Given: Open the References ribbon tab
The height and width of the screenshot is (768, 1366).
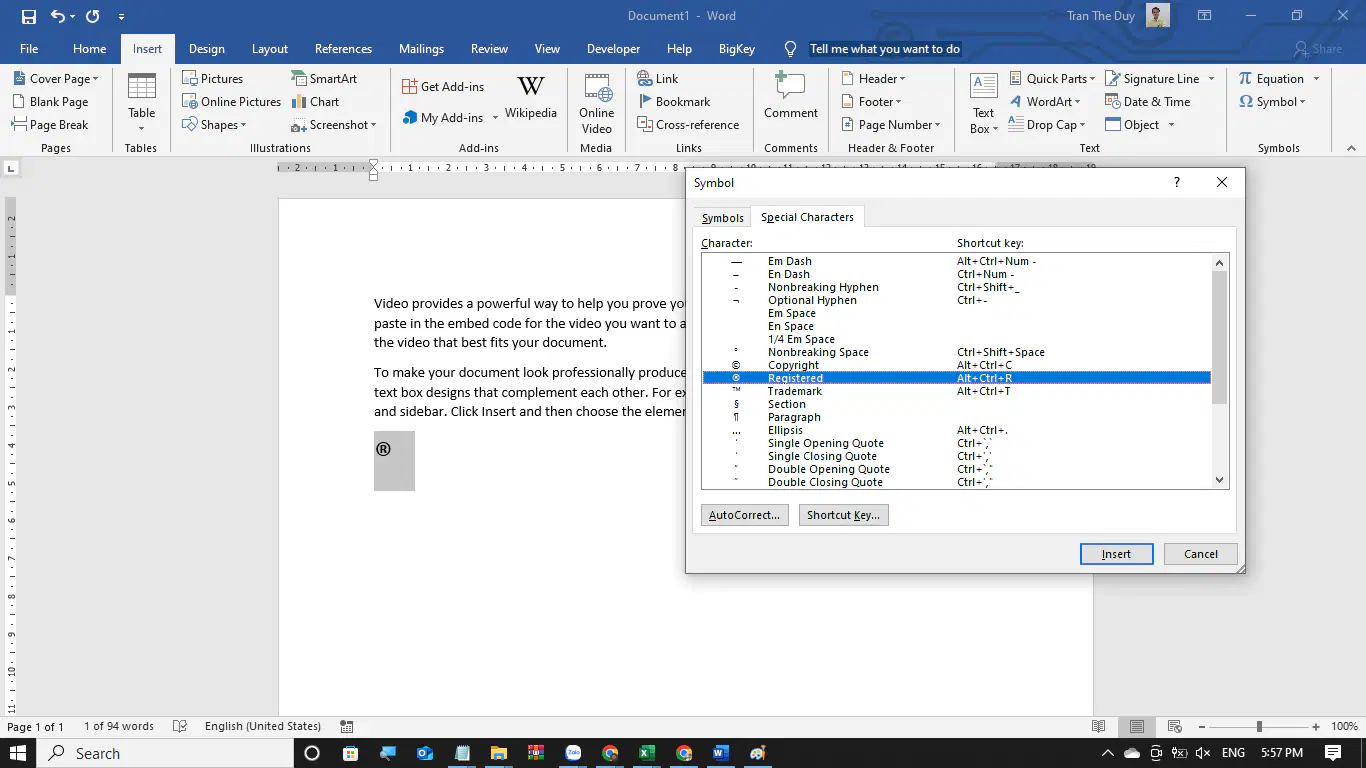Looking at the screenshot, I should pos(343,49).
